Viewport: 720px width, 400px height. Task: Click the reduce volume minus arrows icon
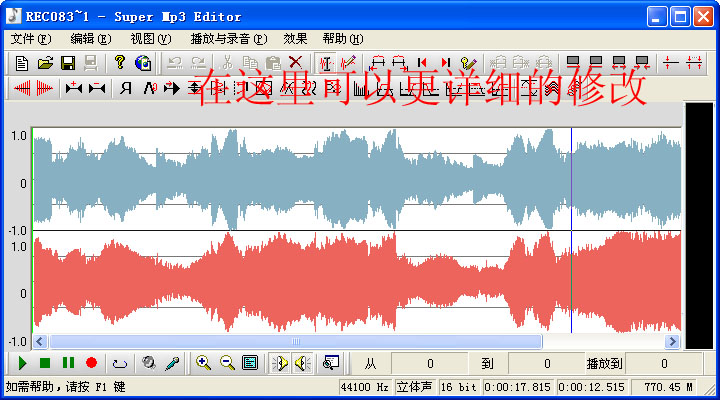tap(97, 87)
